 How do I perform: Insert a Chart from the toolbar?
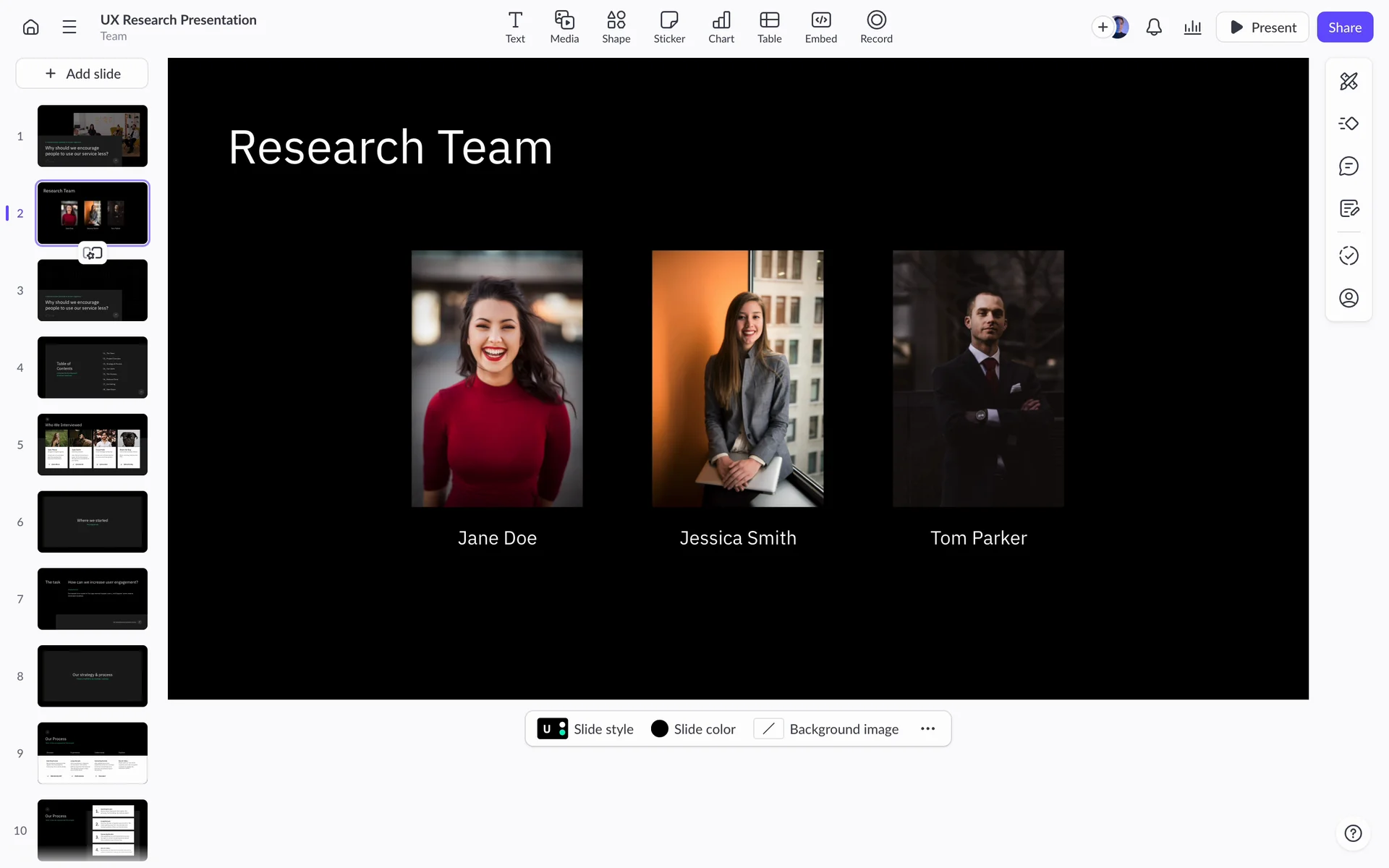tap(721, 27)
